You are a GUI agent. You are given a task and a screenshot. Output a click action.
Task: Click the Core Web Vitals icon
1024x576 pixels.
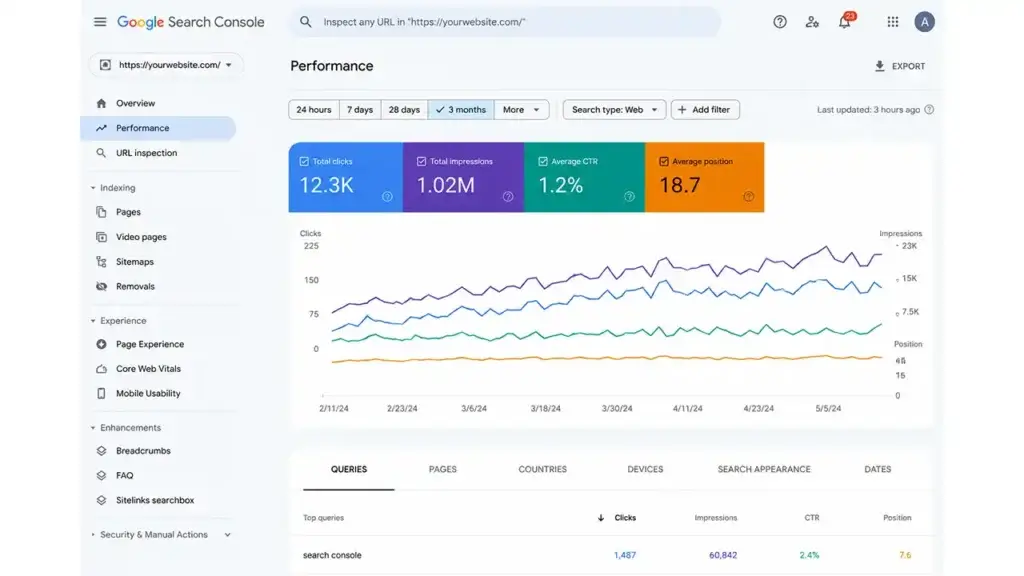coord(101,369)
